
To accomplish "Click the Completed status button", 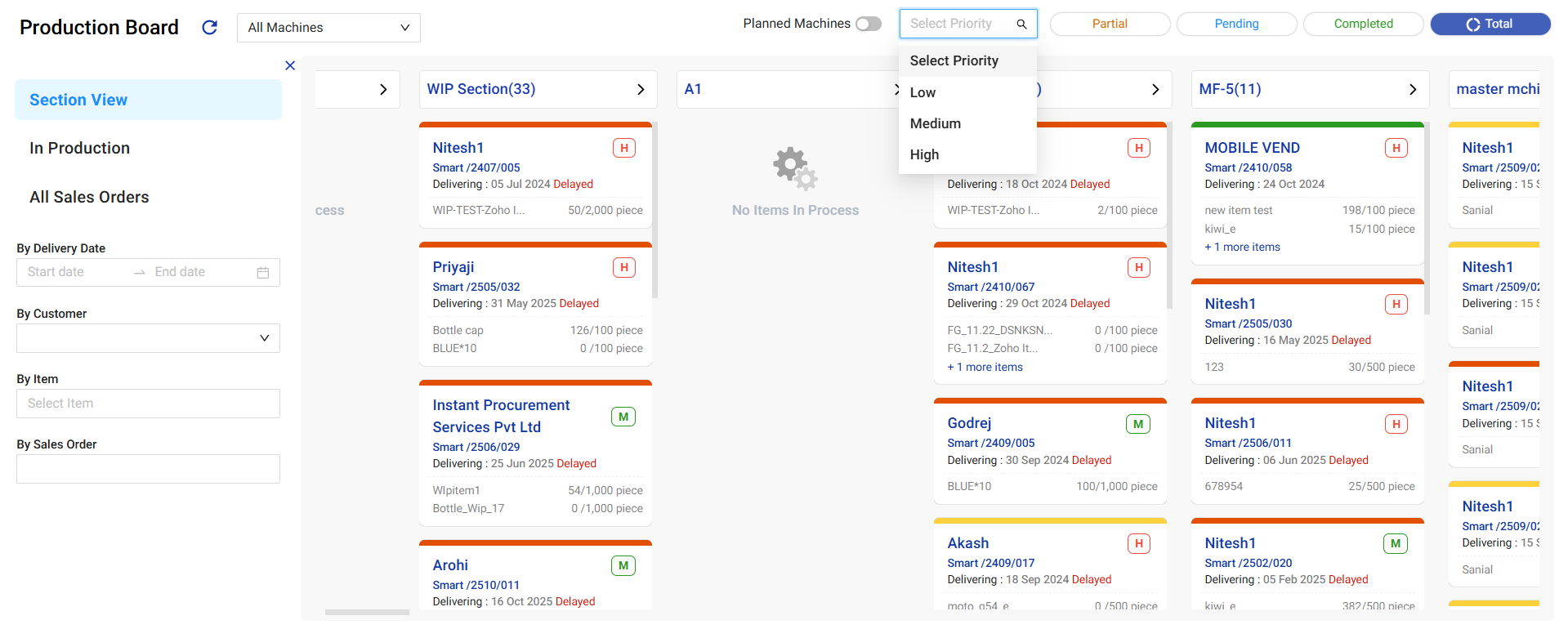I will [x=1363, y=24].
